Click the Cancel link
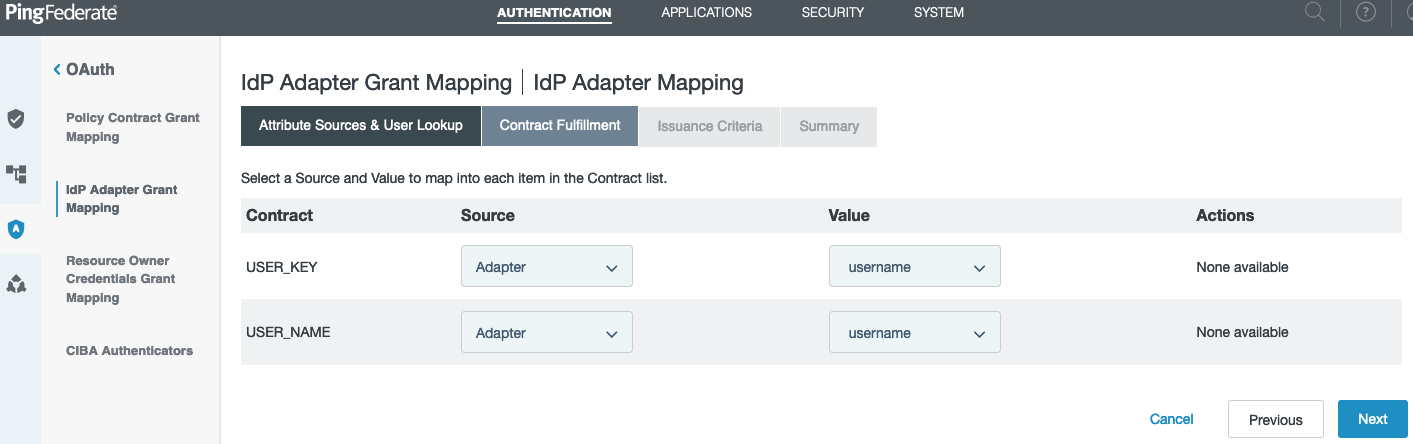The height and width of the screenshot is (444, 1413). click(x=1171, y=419)
